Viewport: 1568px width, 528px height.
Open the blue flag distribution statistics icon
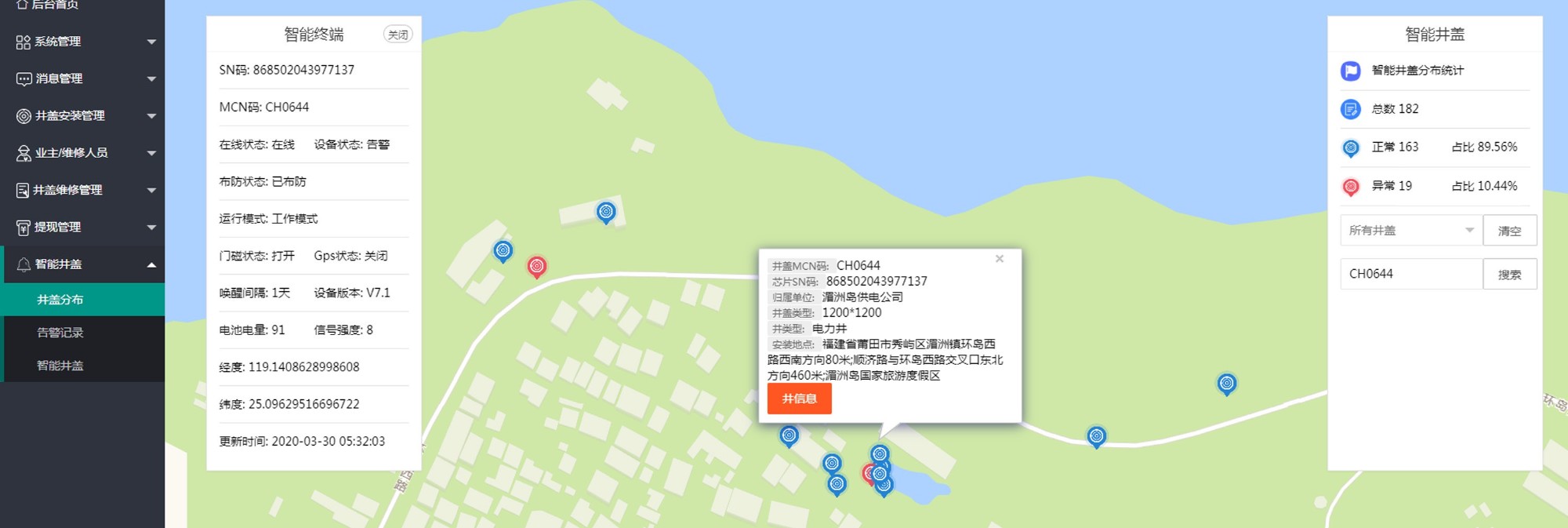[1350, 71]
